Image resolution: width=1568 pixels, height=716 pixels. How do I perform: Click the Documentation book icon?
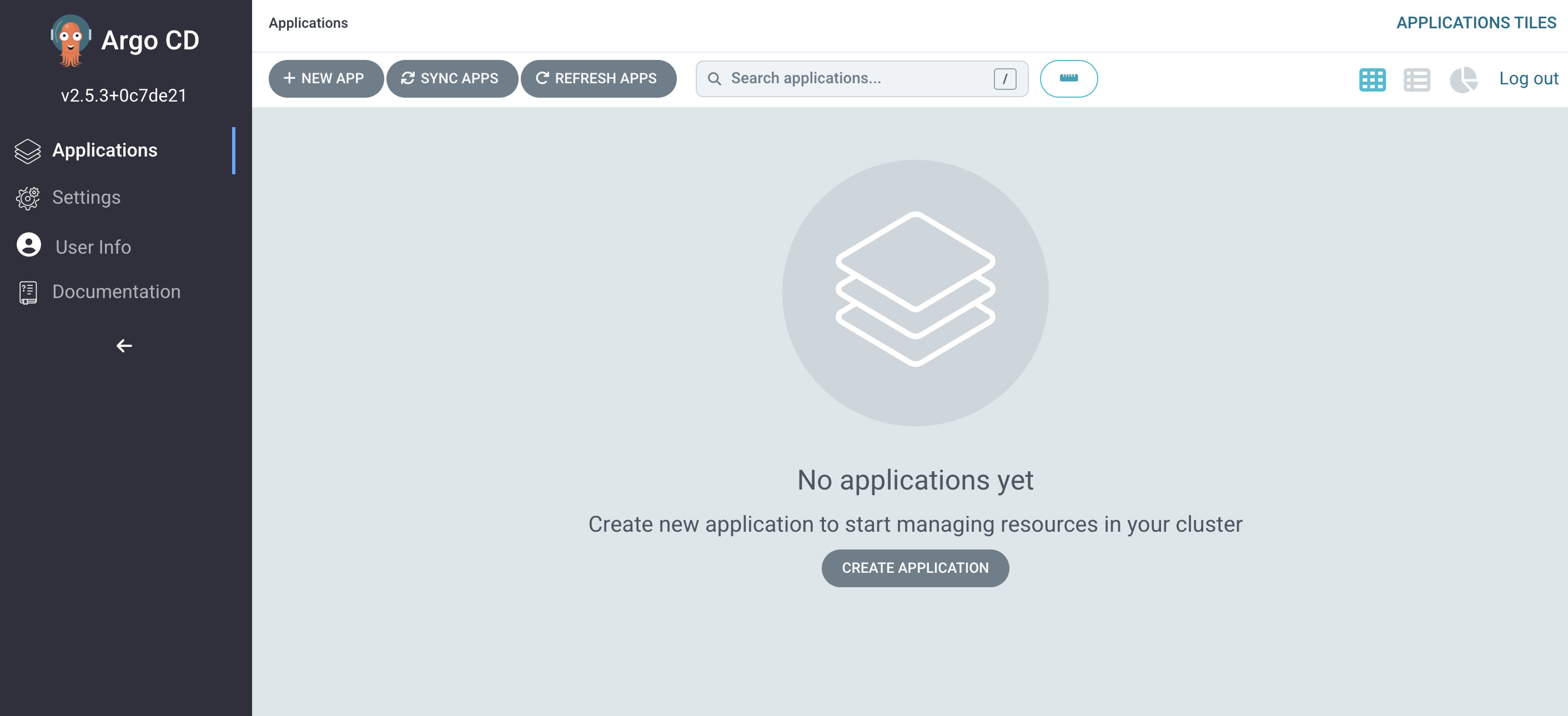click(x=27, y=292)
